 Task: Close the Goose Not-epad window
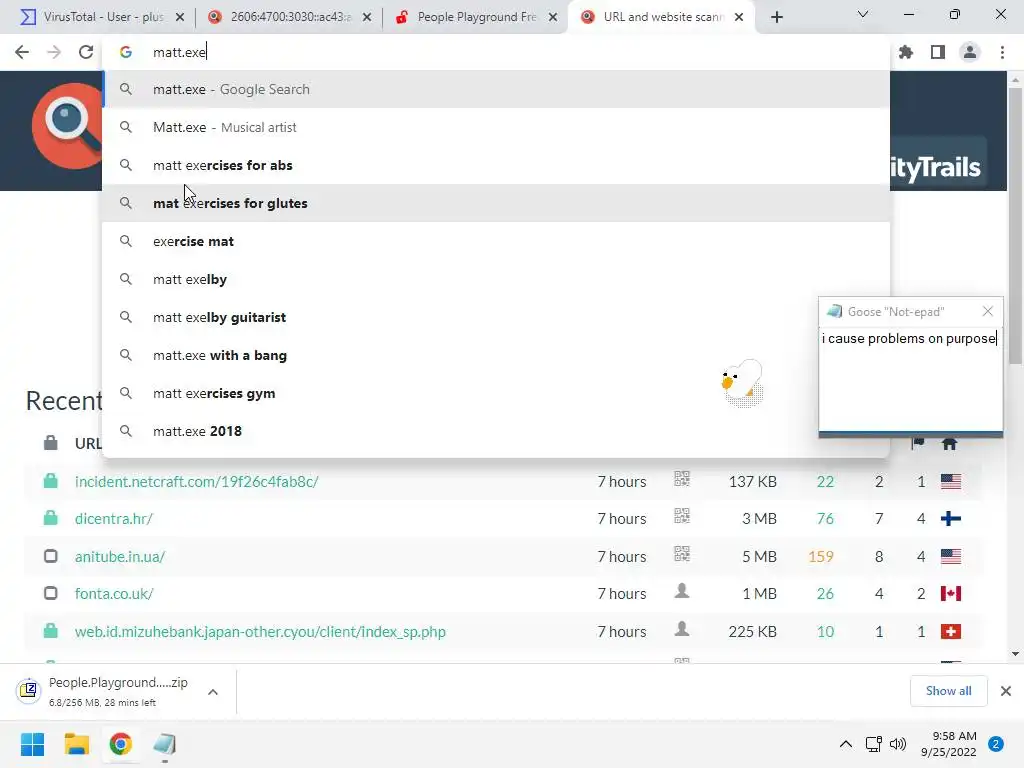pos(988,312)
